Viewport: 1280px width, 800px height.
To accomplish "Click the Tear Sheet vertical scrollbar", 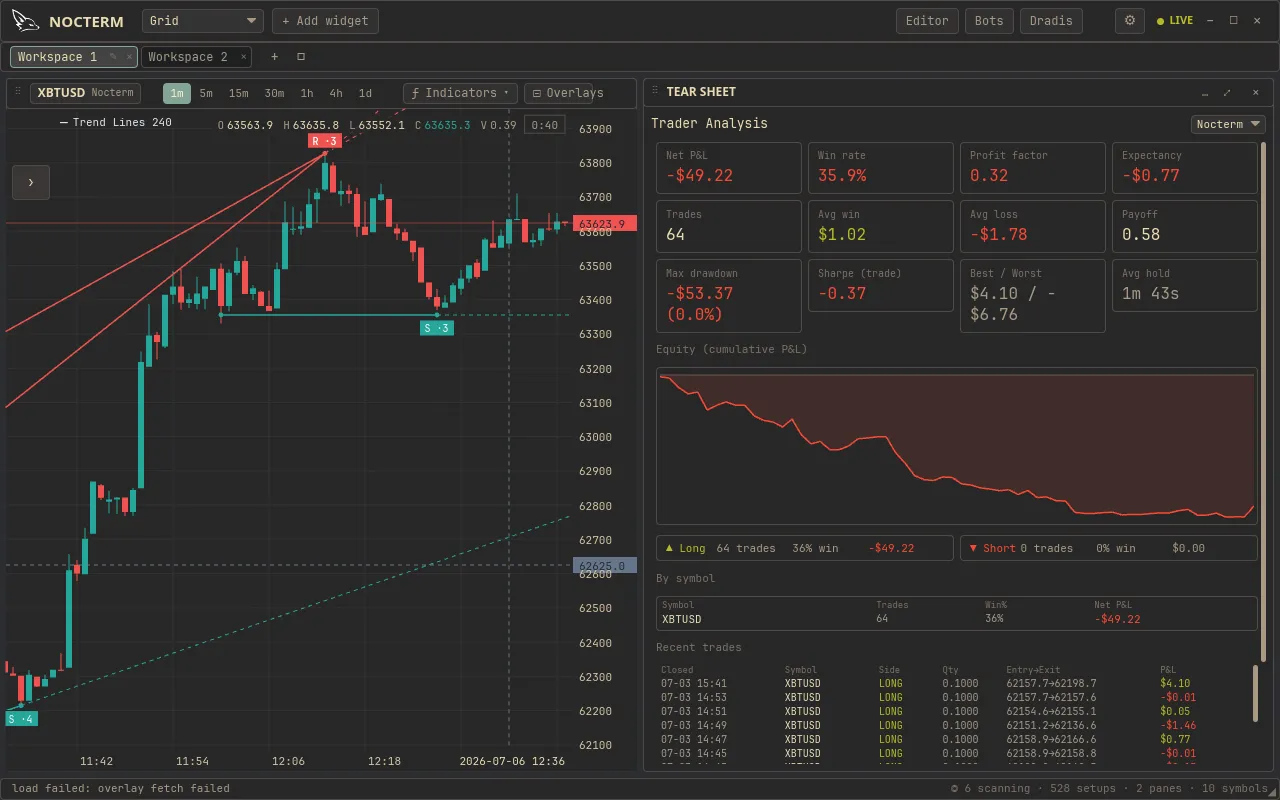I will (x=1262, y=400).
